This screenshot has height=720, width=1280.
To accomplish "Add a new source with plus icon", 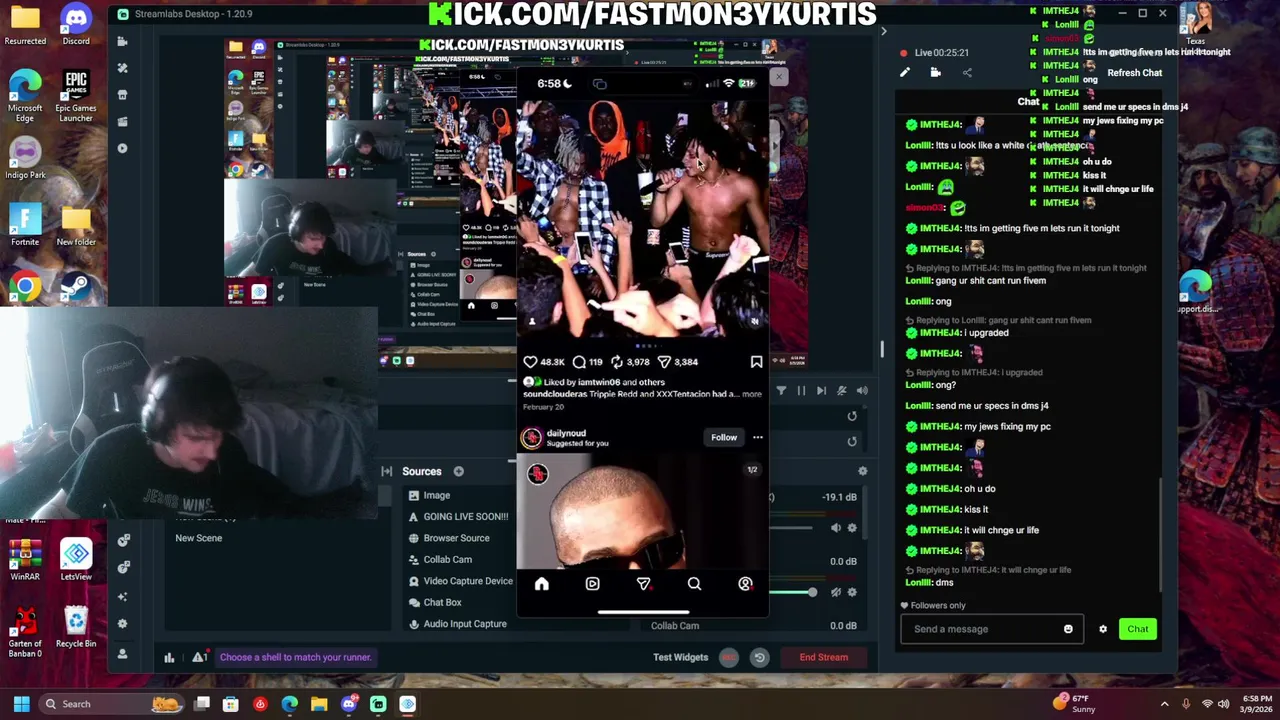I will (x=458, y=472).
